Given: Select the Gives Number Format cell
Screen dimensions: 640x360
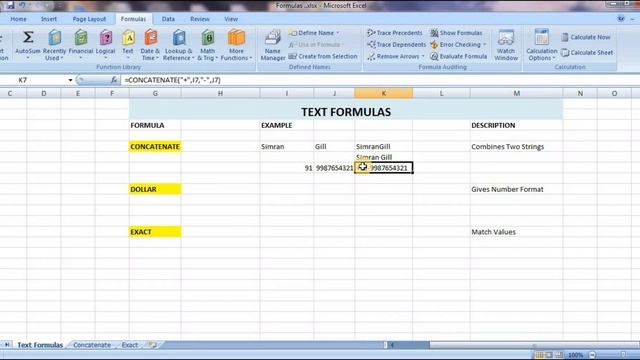Looking at the screenshot, I should 516,189.
